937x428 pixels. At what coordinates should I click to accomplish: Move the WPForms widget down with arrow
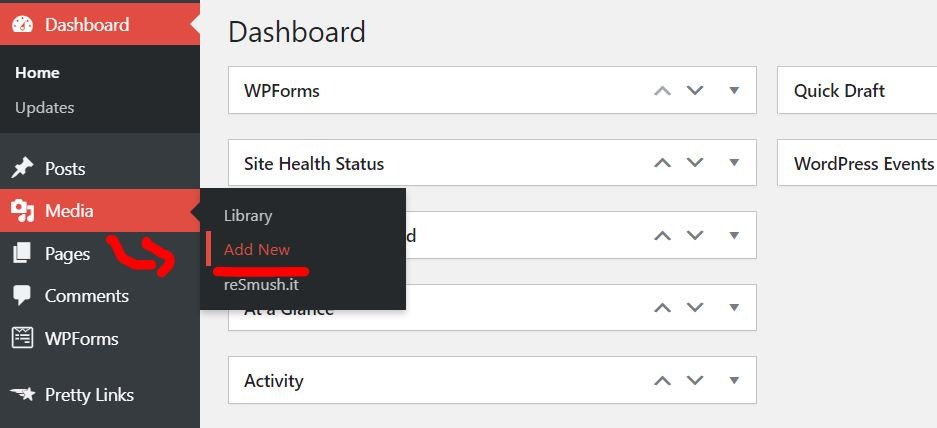[694, 91]
